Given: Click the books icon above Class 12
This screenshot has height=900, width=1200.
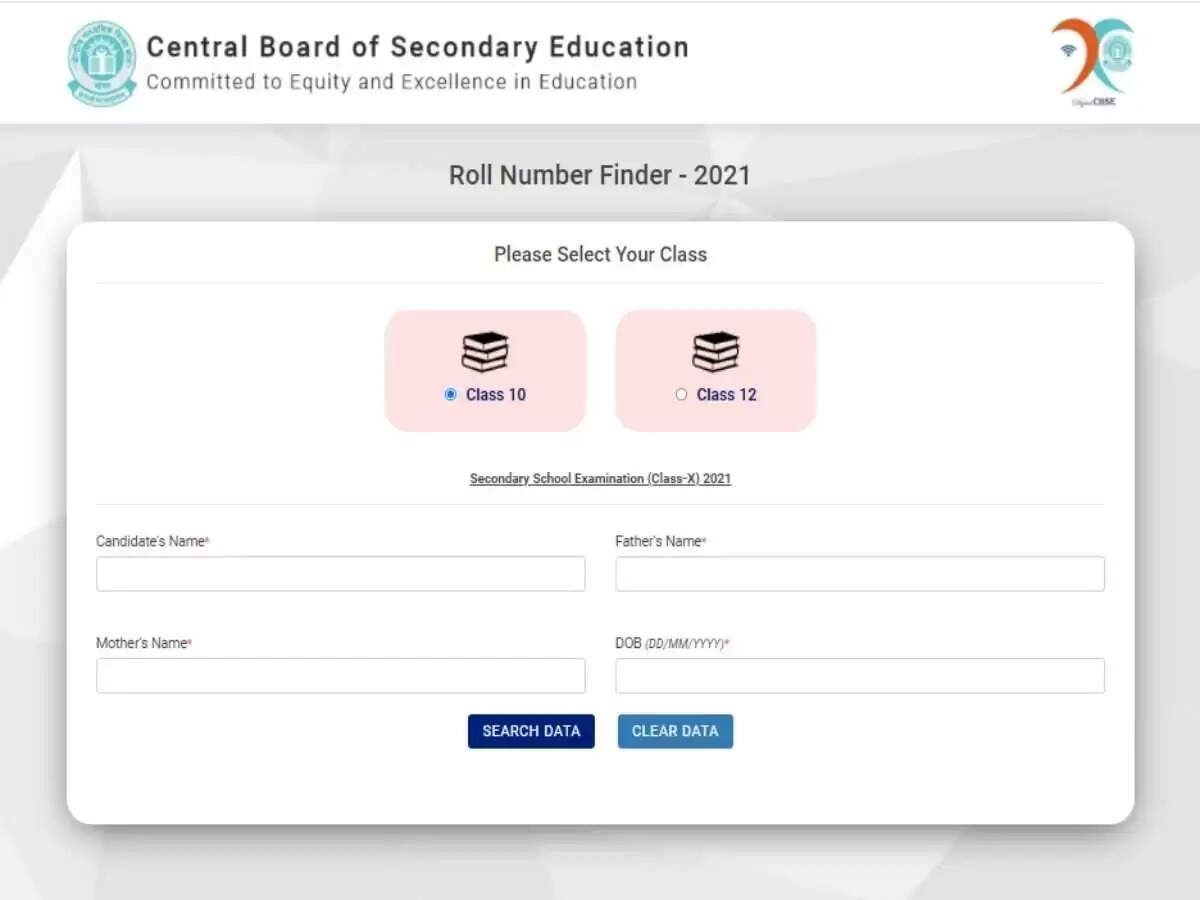Looking at the screenshot, I should 716,352.
